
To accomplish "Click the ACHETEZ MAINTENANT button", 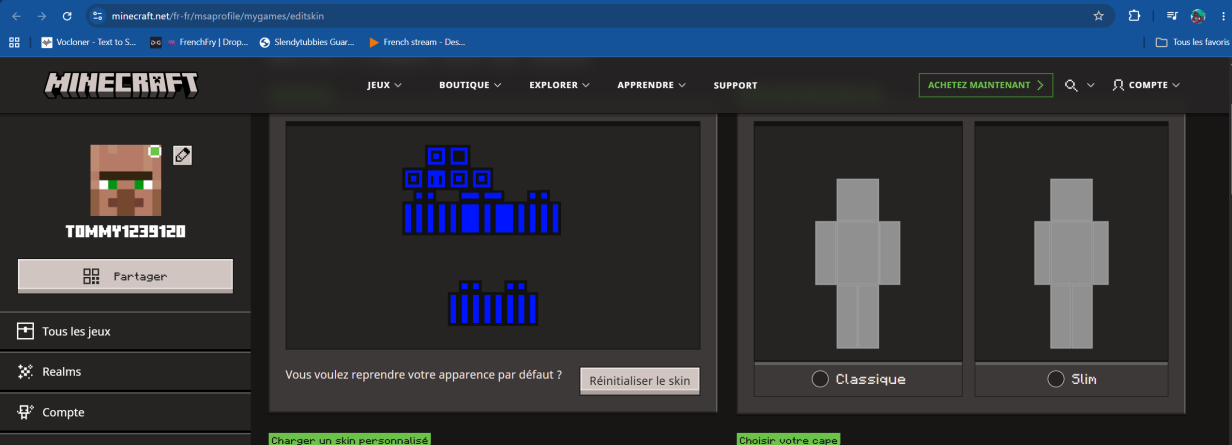I will [x=986, y=85].
